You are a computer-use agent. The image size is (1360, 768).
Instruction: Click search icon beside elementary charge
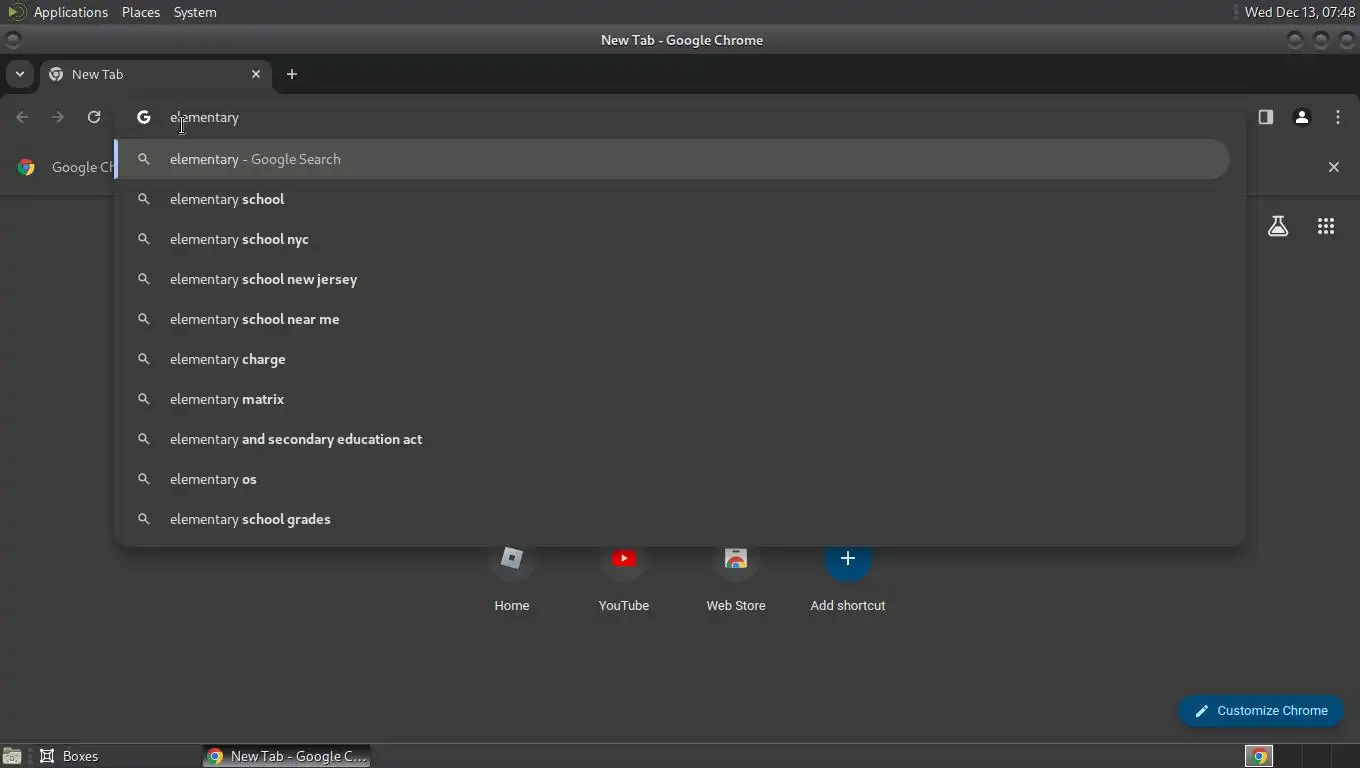[x=144, y=359]
